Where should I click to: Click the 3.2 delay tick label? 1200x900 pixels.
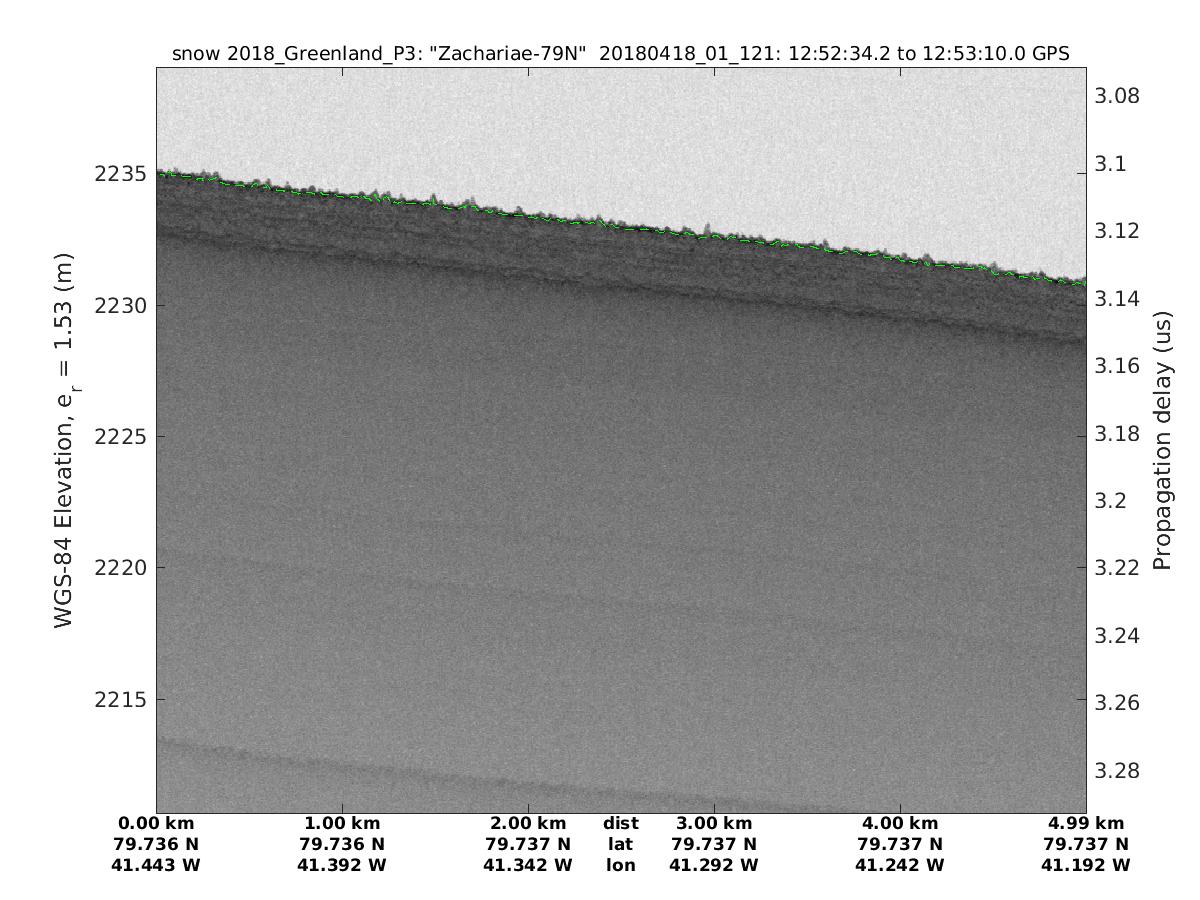point(1112,501)
